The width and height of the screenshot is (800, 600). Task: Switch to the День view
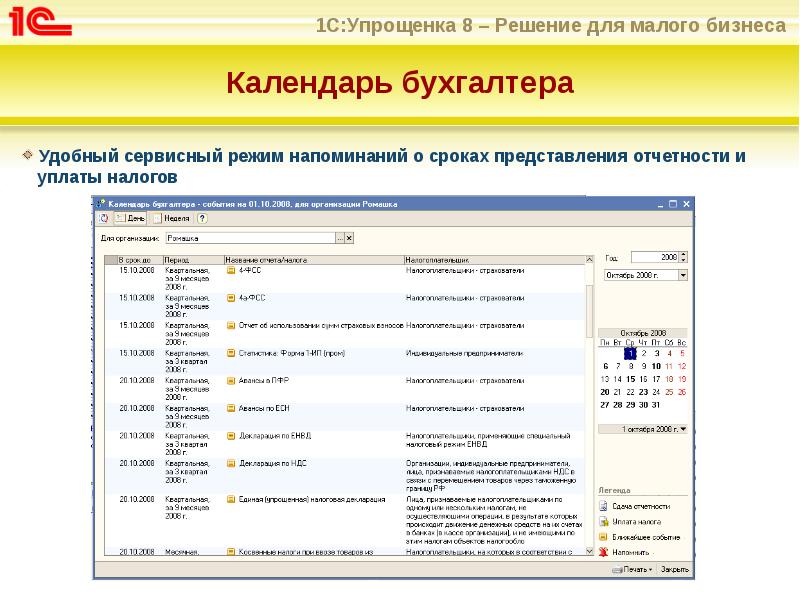tap(130, 218)
